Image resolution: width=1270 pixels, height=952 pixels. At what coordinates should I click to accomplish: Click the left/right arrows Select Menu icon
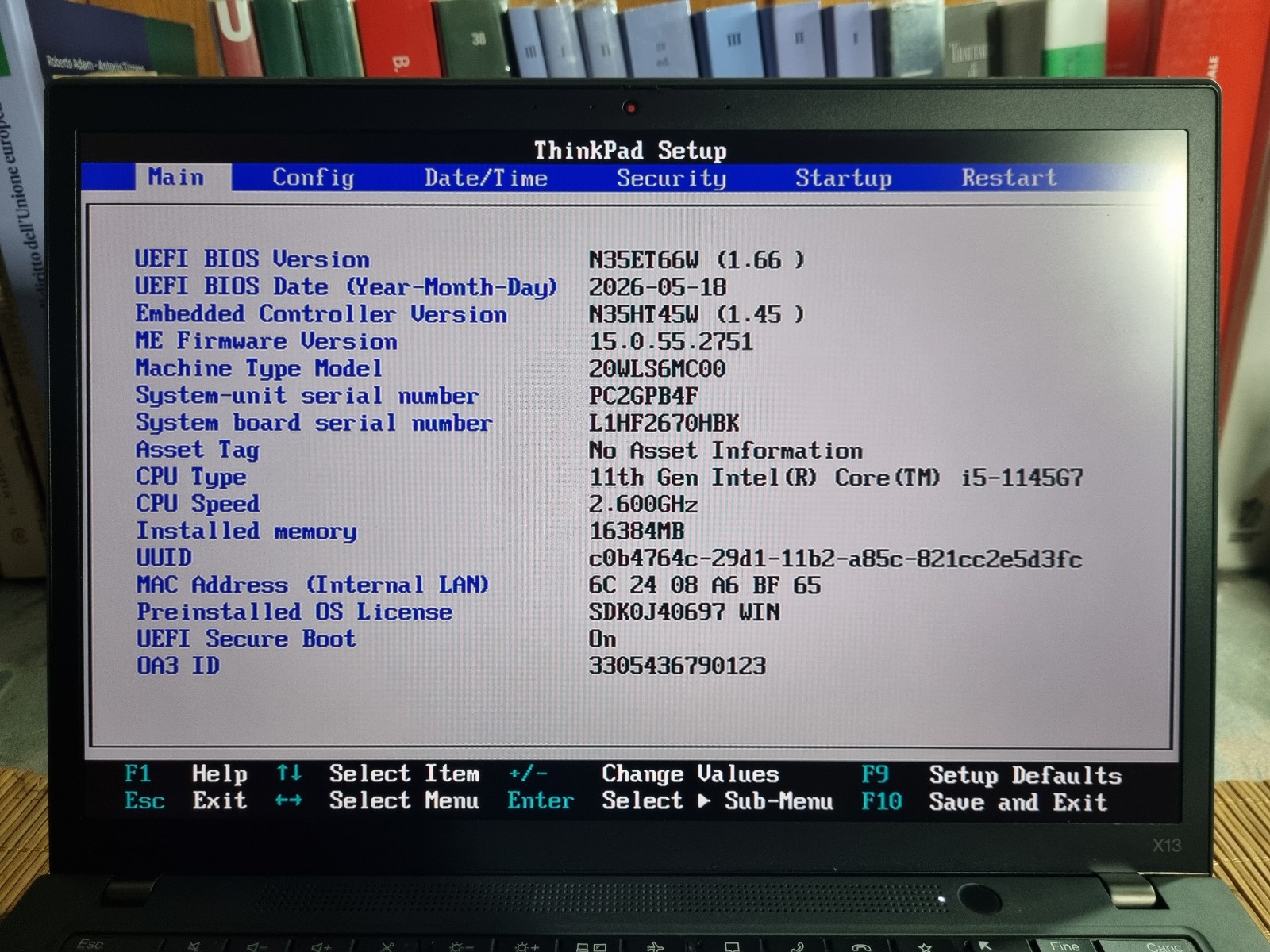click(289, 800)
